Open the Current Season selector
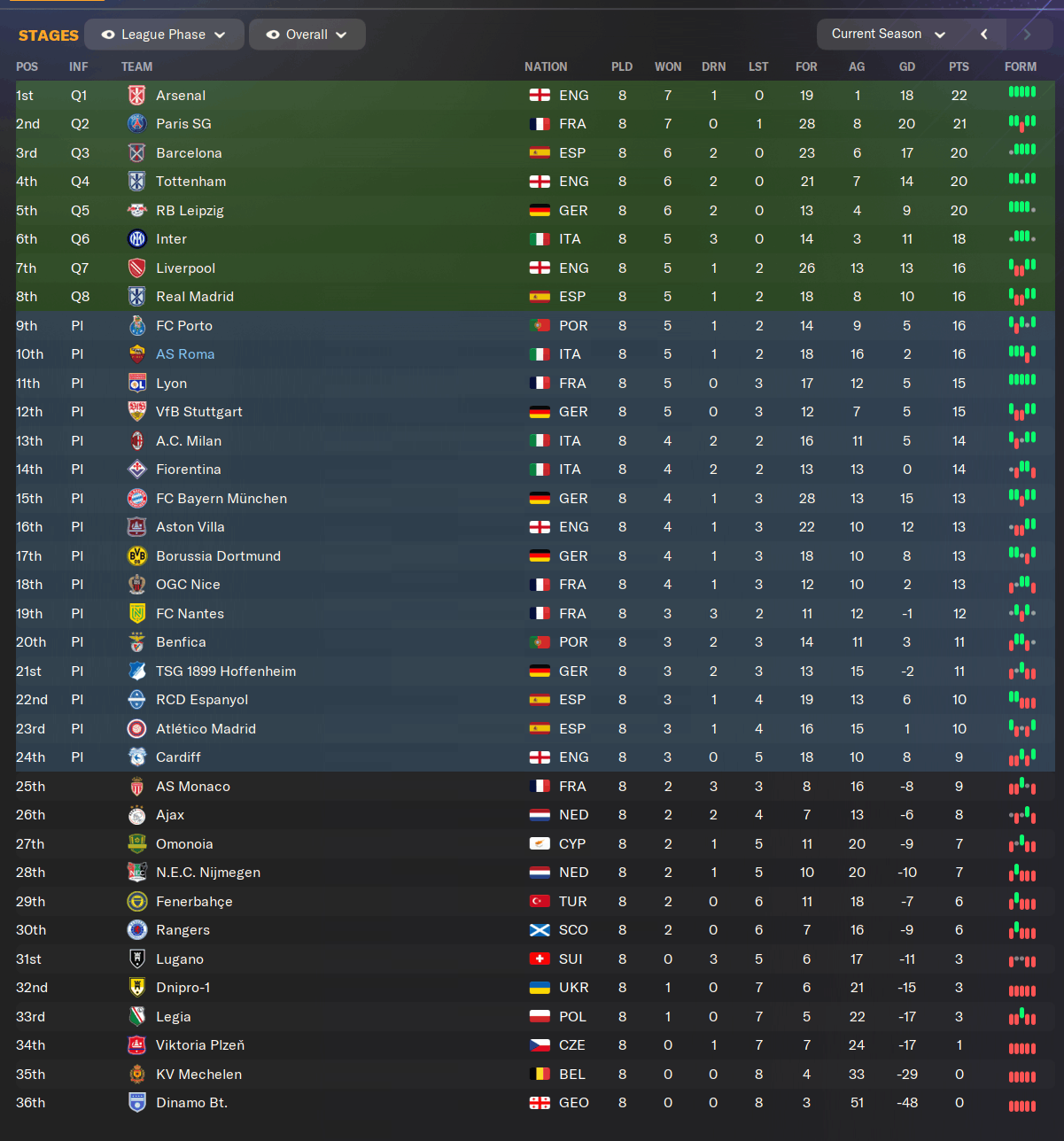Viewport: 1064px width, 1141px height. pos(889,34)
